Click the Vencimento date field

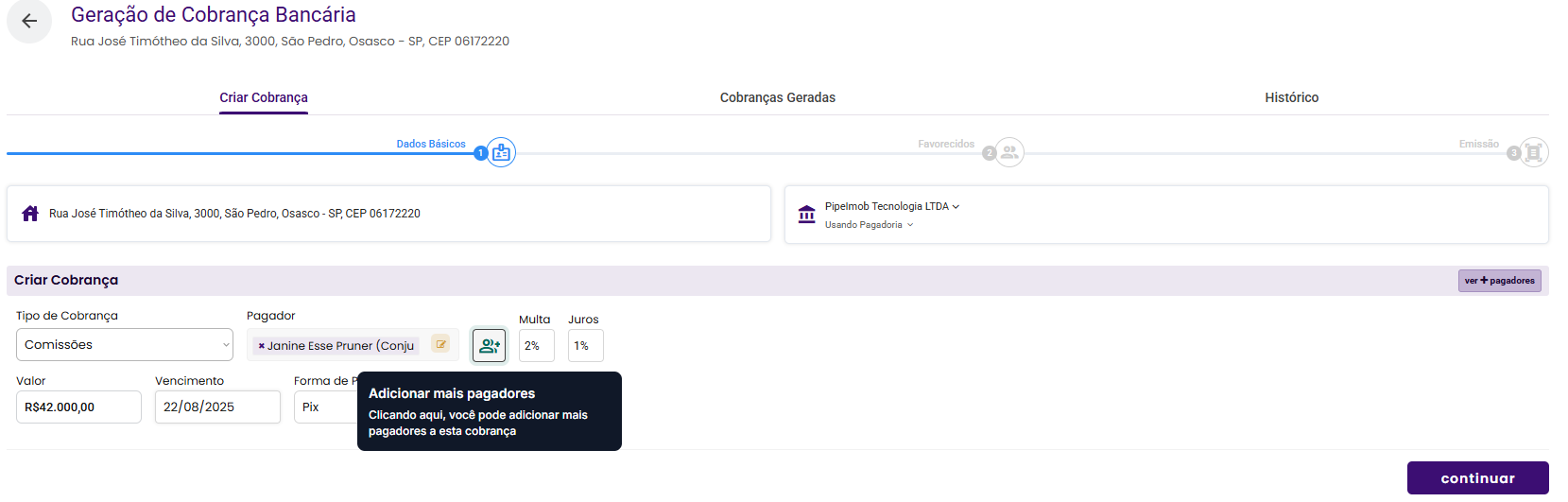pyautogui.click(x=217, y=407)
